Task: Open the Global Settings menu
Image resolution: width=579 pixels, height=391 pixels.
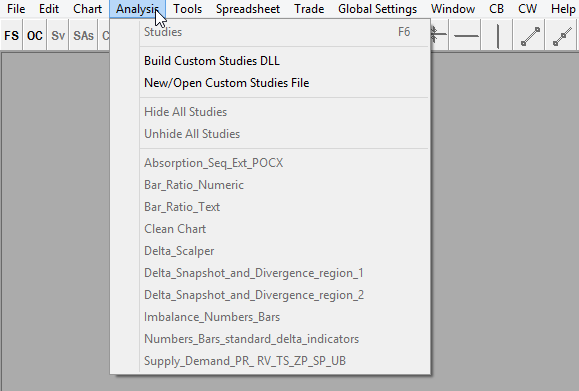Action: [377, 8]
